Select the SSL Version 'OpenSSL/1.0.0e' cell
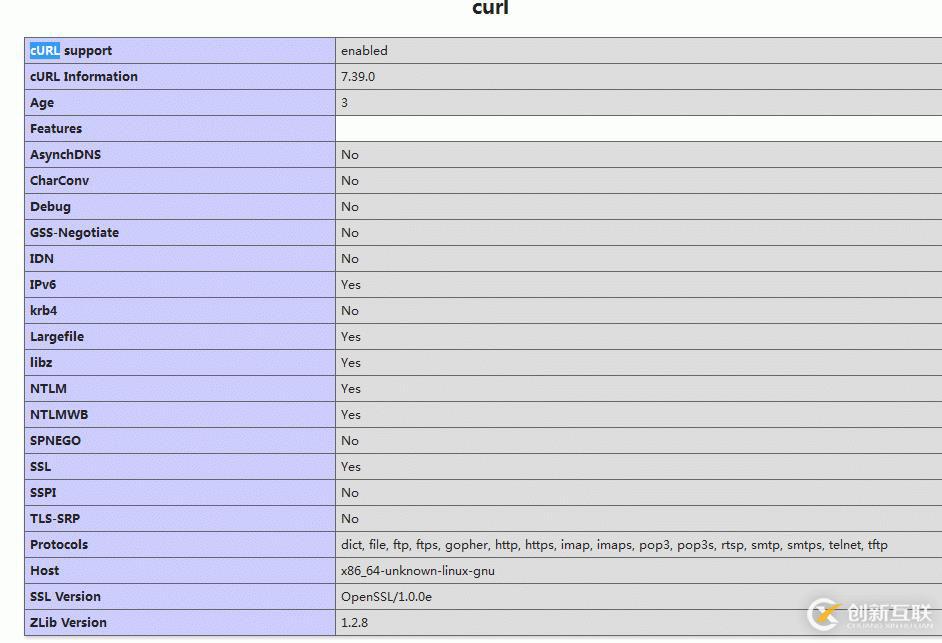 tap(387, 596)
